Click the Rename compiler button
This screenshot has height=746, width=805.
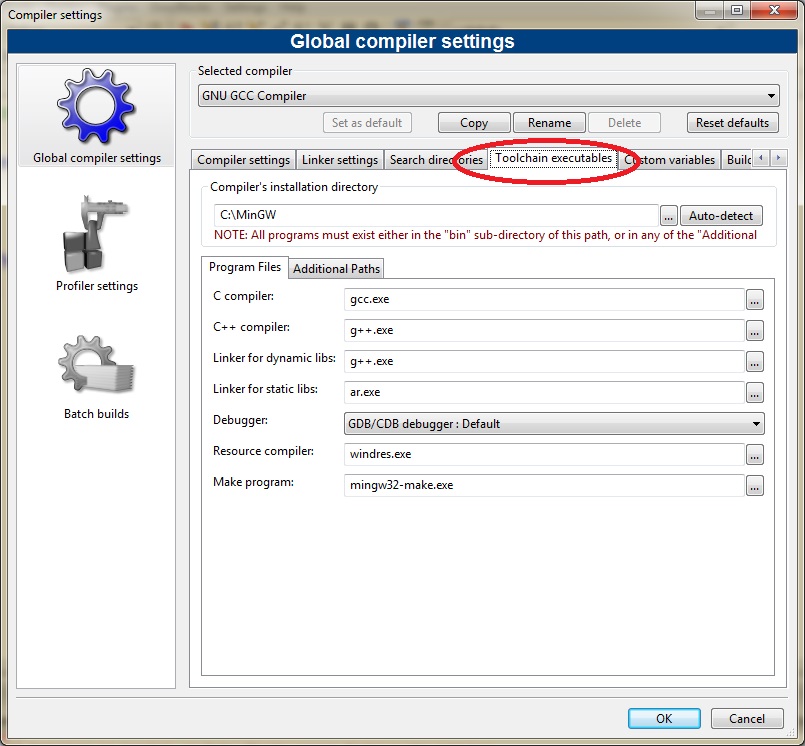coord(549,123)
